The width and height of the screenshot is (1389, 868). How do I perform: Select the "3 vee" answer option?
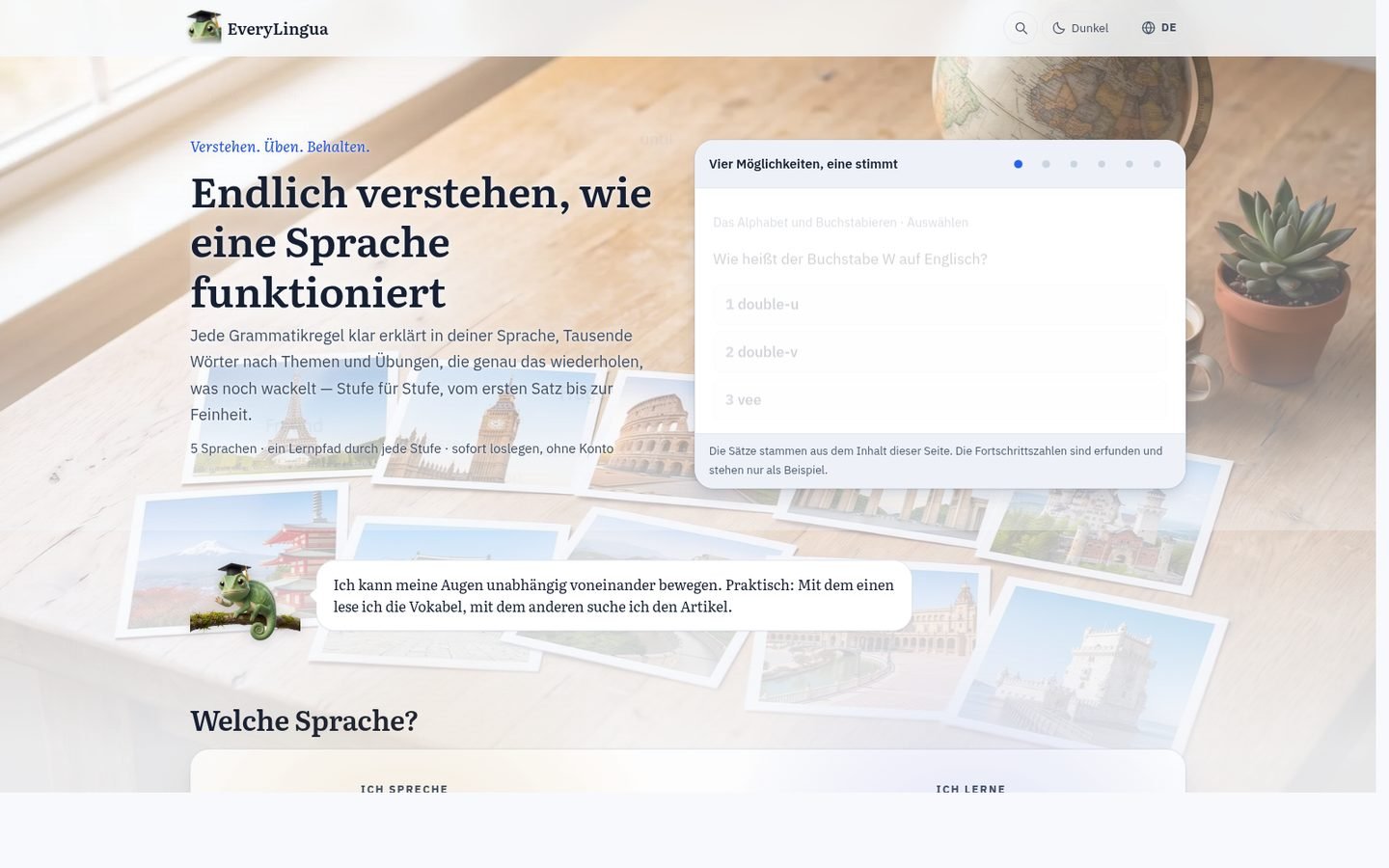tap(940, 399)
